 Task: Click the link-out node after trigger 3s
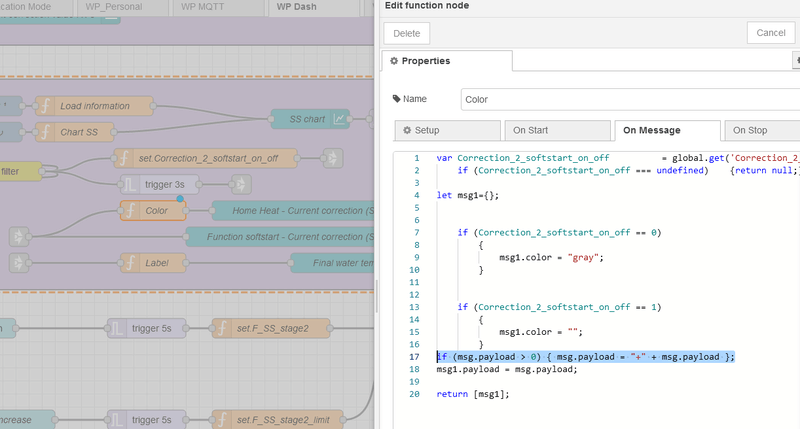[240, 184]
